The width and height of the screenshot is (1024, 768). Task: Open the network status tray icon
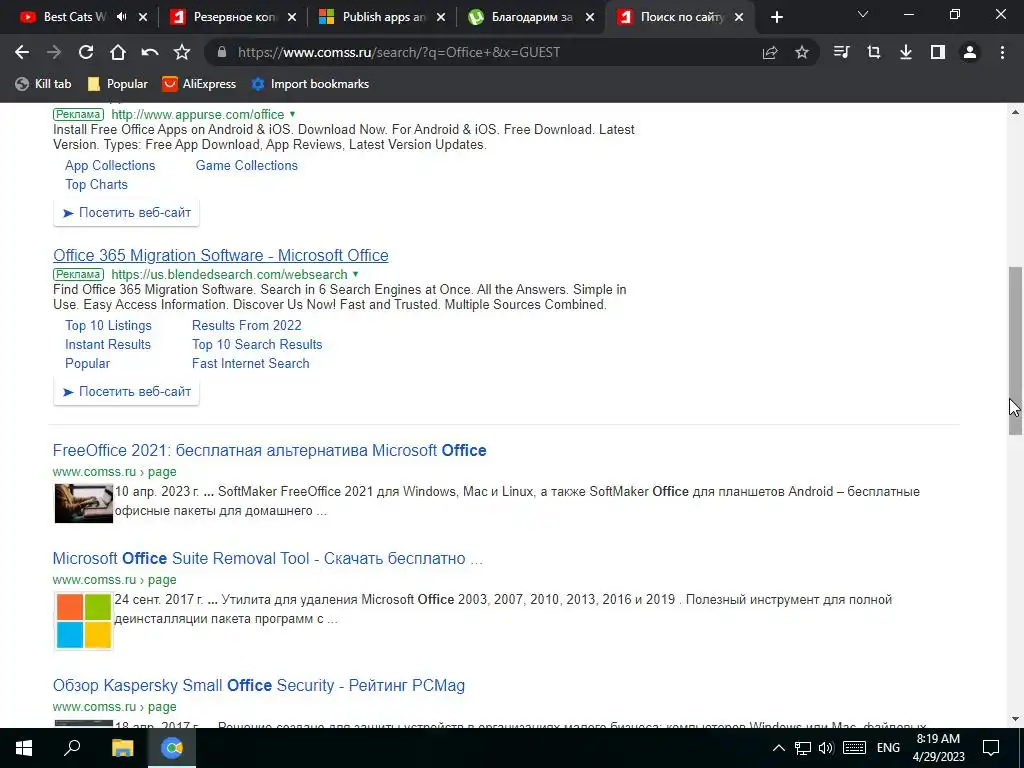(803, 748)
